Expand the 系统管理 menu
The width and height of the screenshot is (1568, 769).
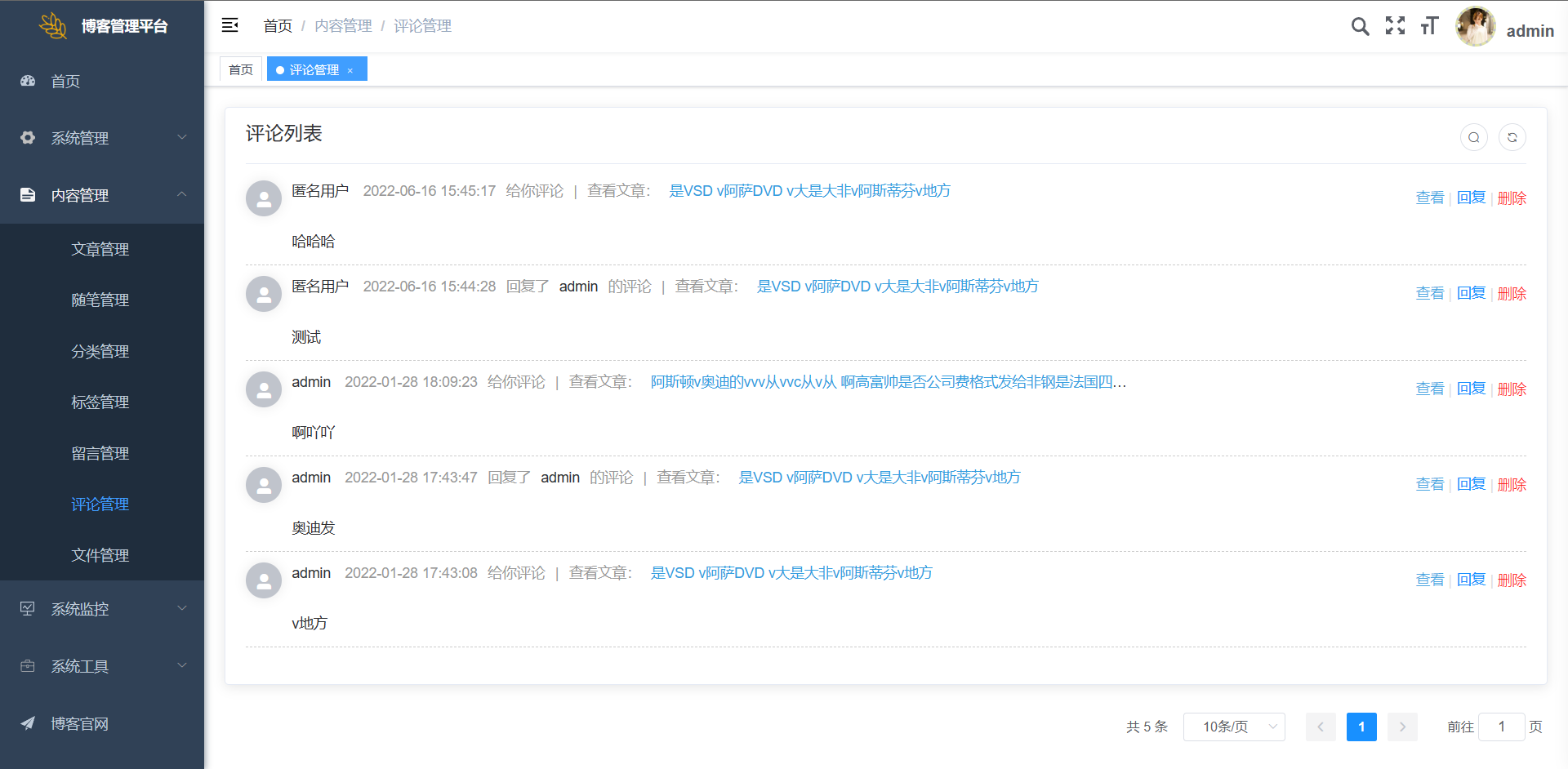[102, 138]
